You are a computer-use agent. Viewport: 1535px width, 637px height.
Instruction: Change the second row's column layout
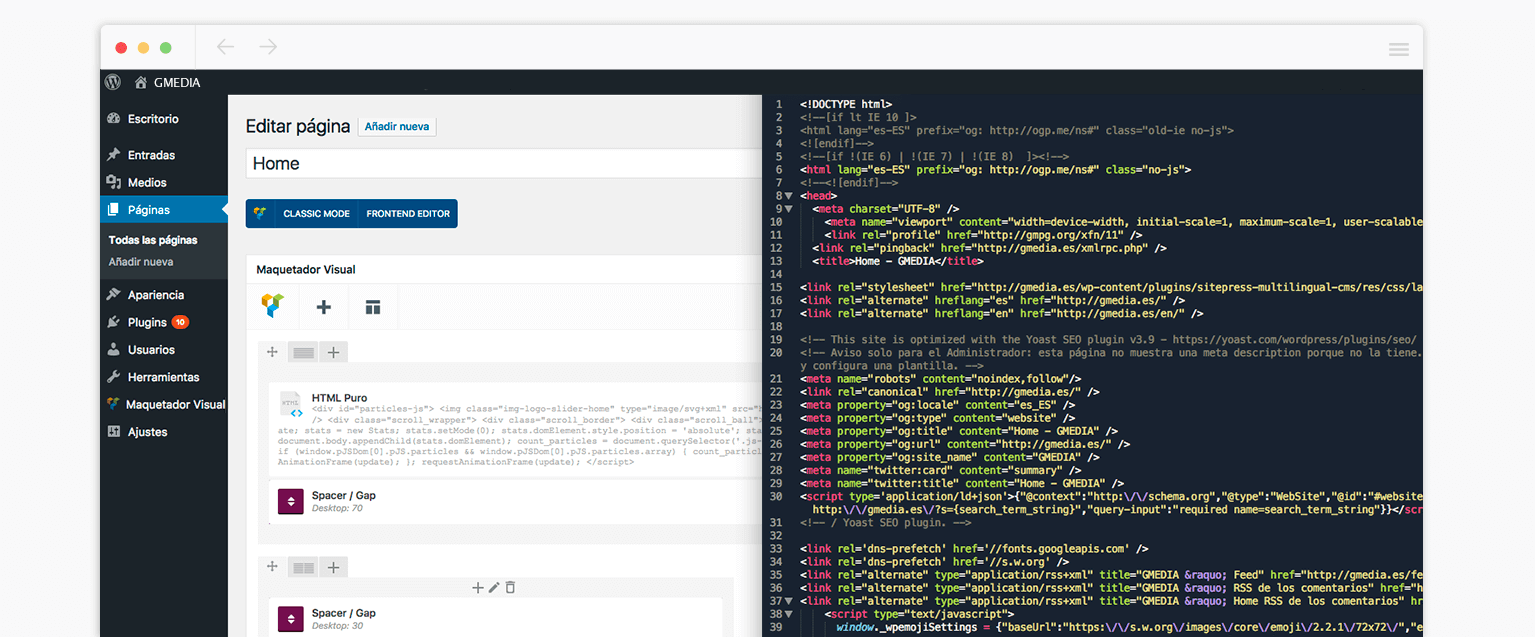coord(302,568)
